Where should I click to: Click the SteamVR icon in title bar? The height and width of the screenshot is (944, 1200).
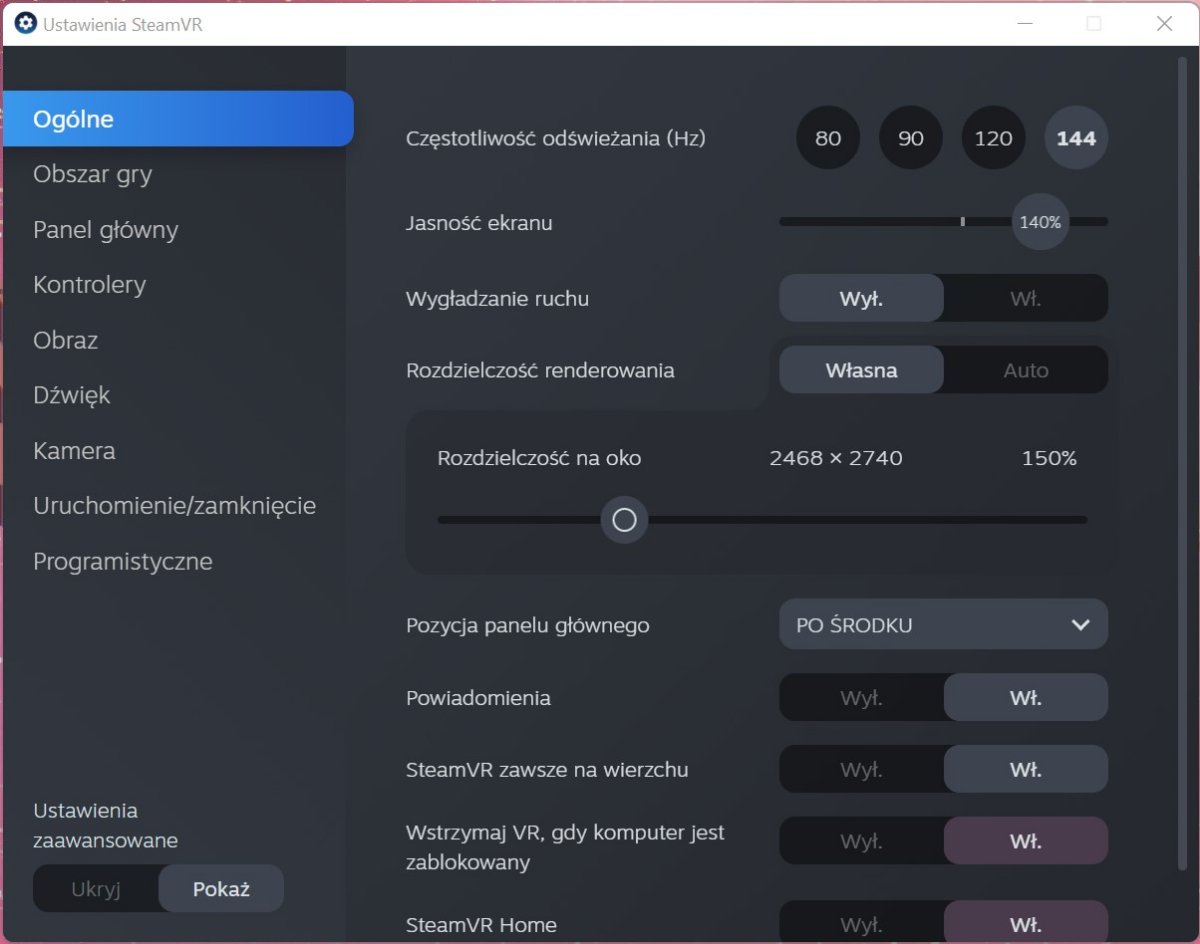click(25, 23)
